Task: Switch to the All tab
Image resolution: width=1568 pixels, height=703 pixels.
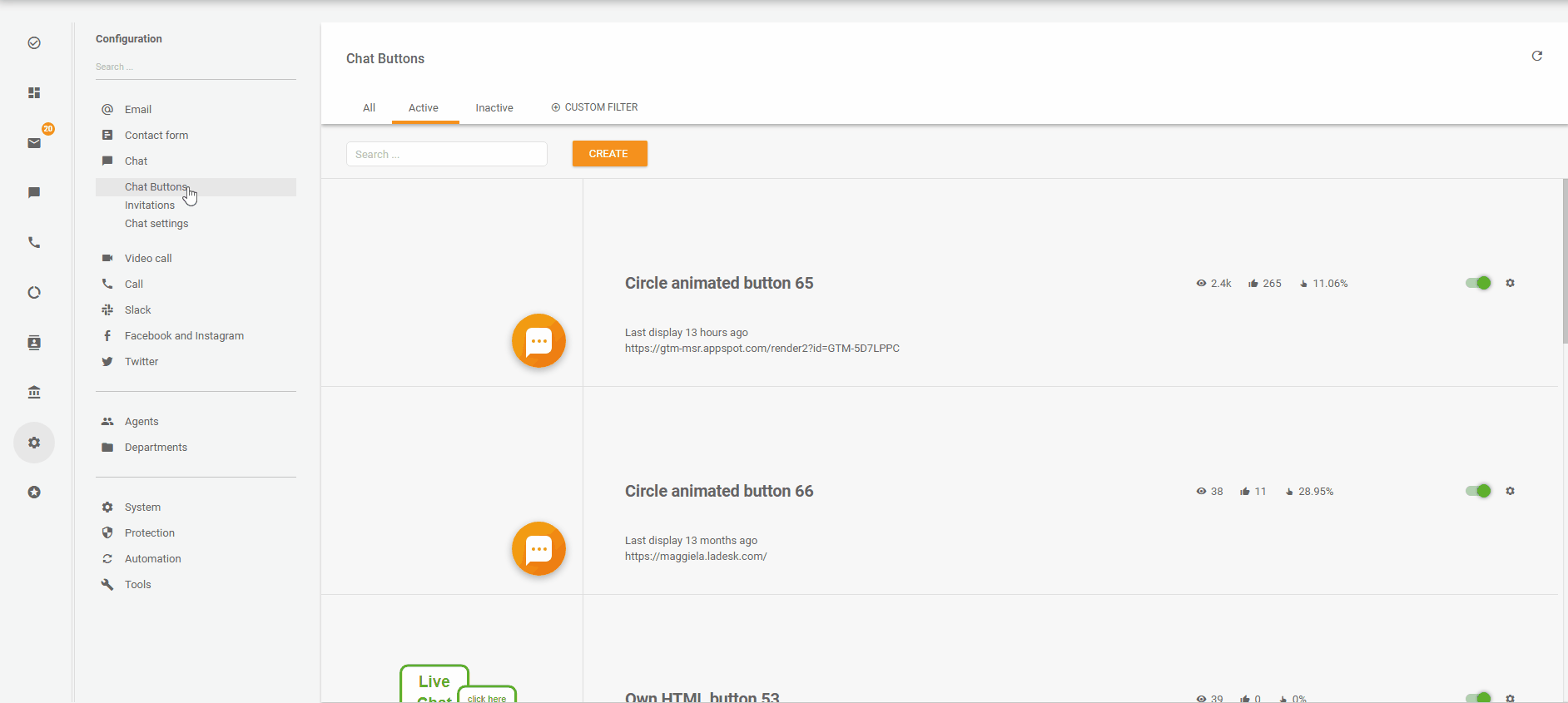Action: coord(369,108)
